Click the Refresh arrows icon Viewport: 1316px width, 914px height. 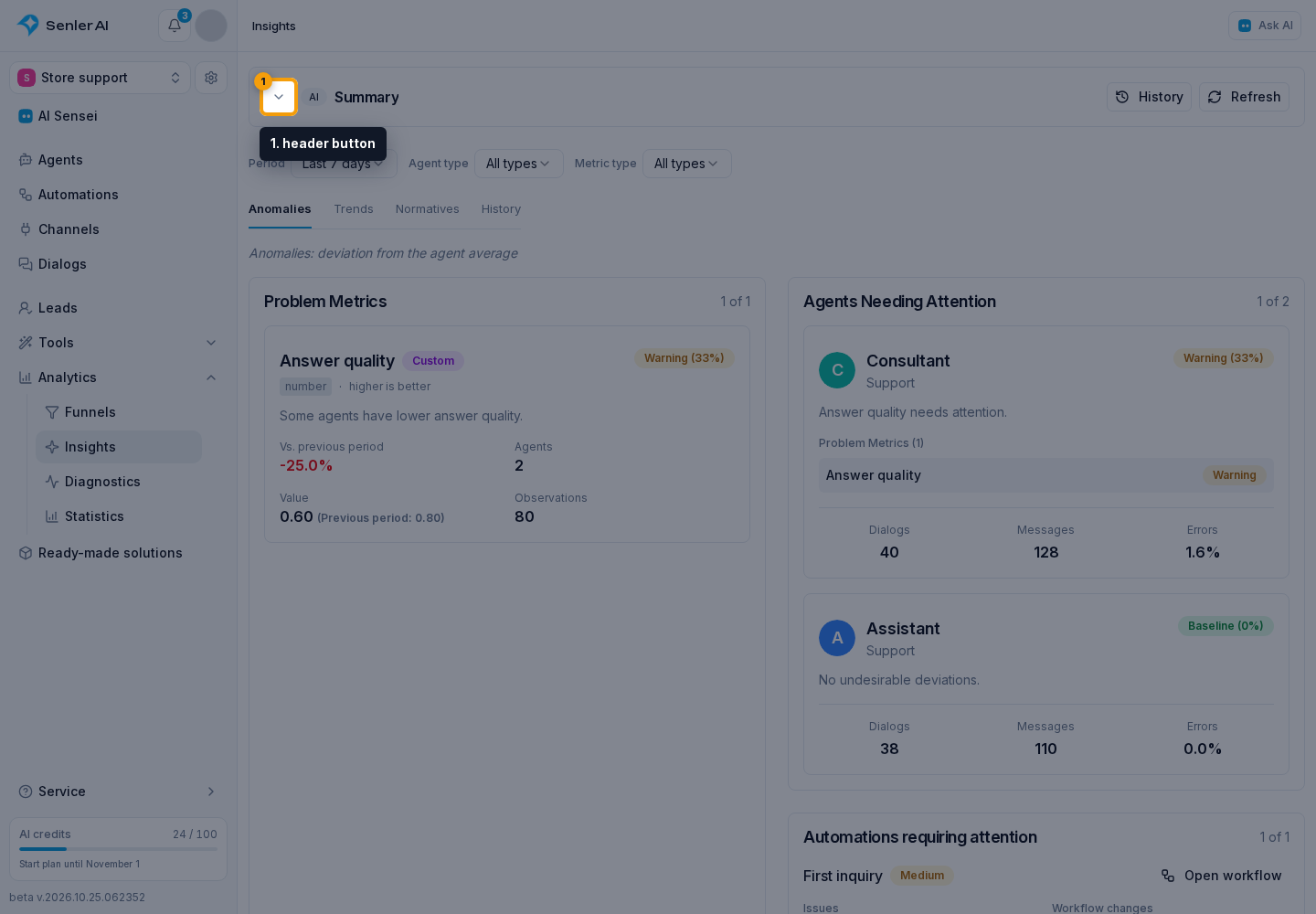point(1215,97)
